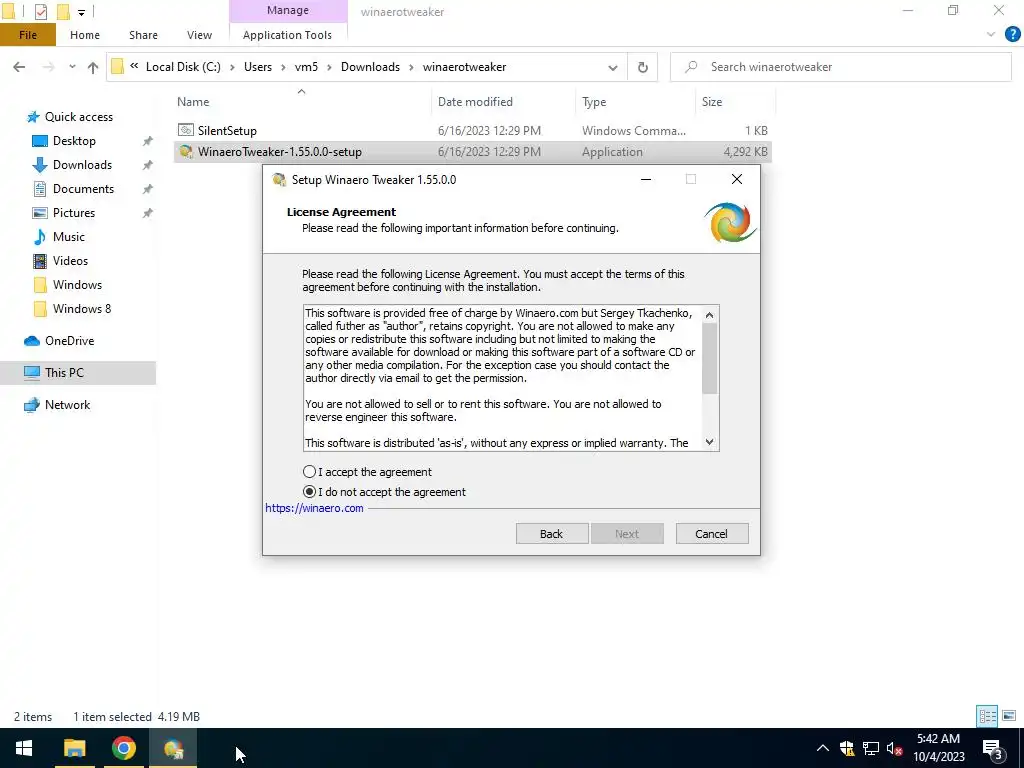Open Videos in the sidebar
Screen dimensions: 1024x768
pos(70,261)
